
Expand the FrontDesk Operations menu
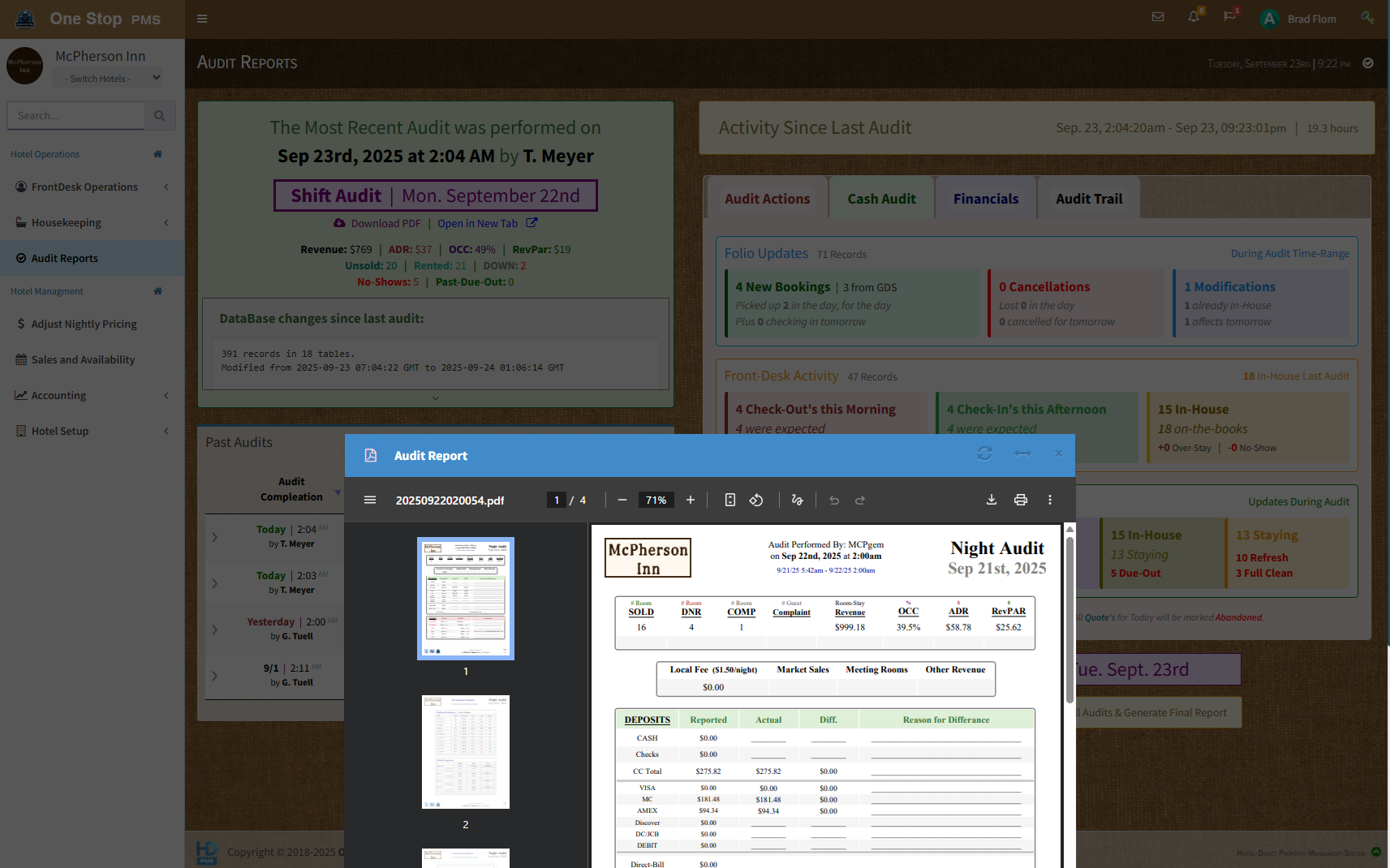(x=92, y=187)
